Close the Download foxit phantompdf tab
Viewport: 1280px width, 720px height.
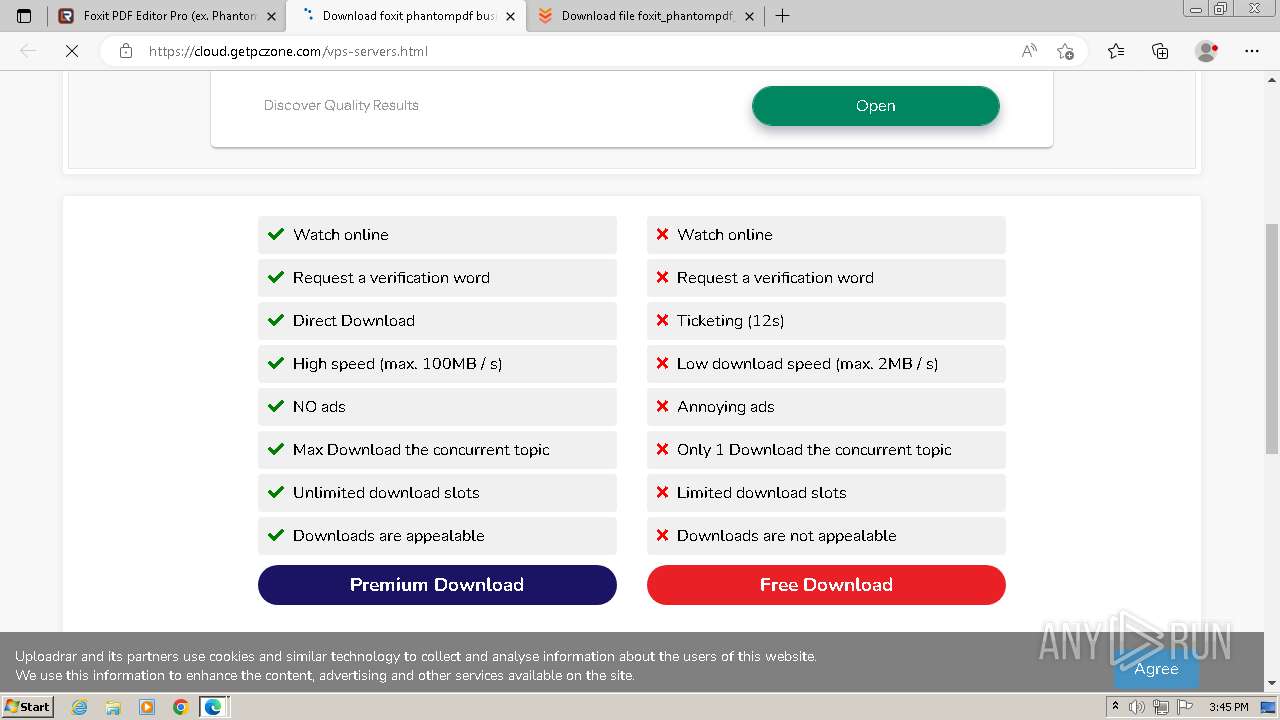tap(510, 16)
